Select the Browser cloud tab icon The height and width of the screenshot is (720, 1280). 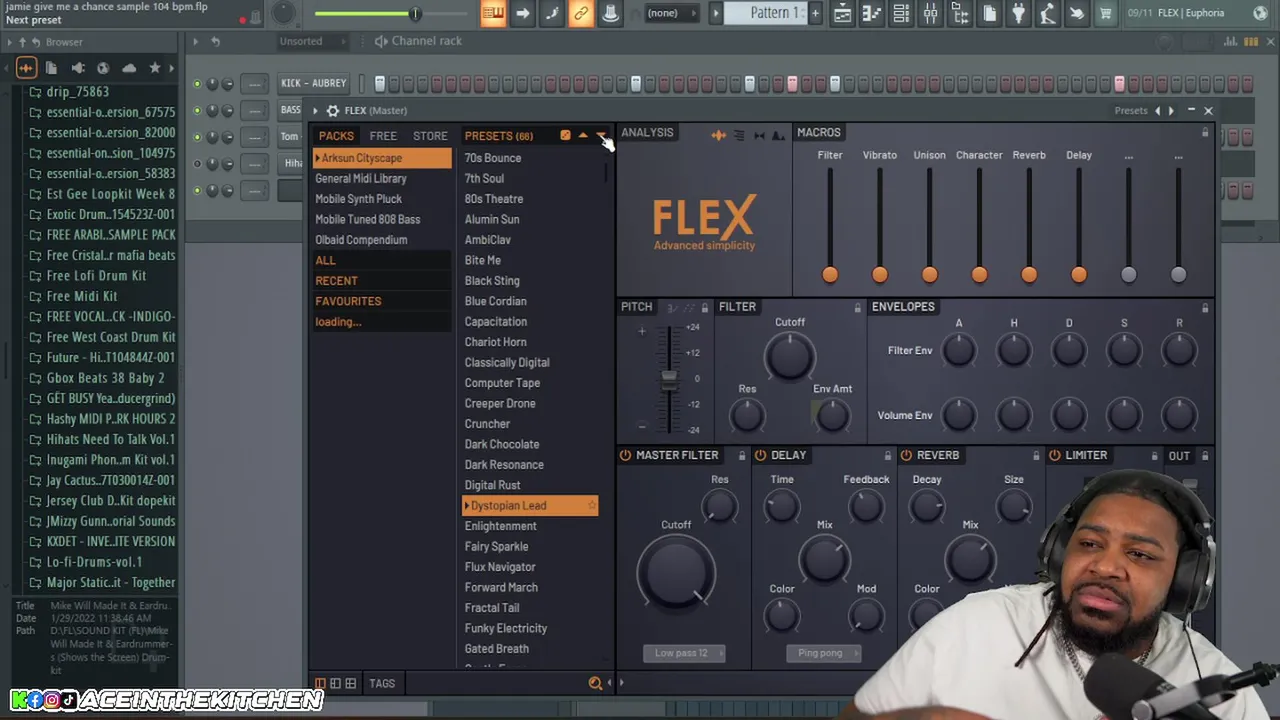click(x=129, y=68)
